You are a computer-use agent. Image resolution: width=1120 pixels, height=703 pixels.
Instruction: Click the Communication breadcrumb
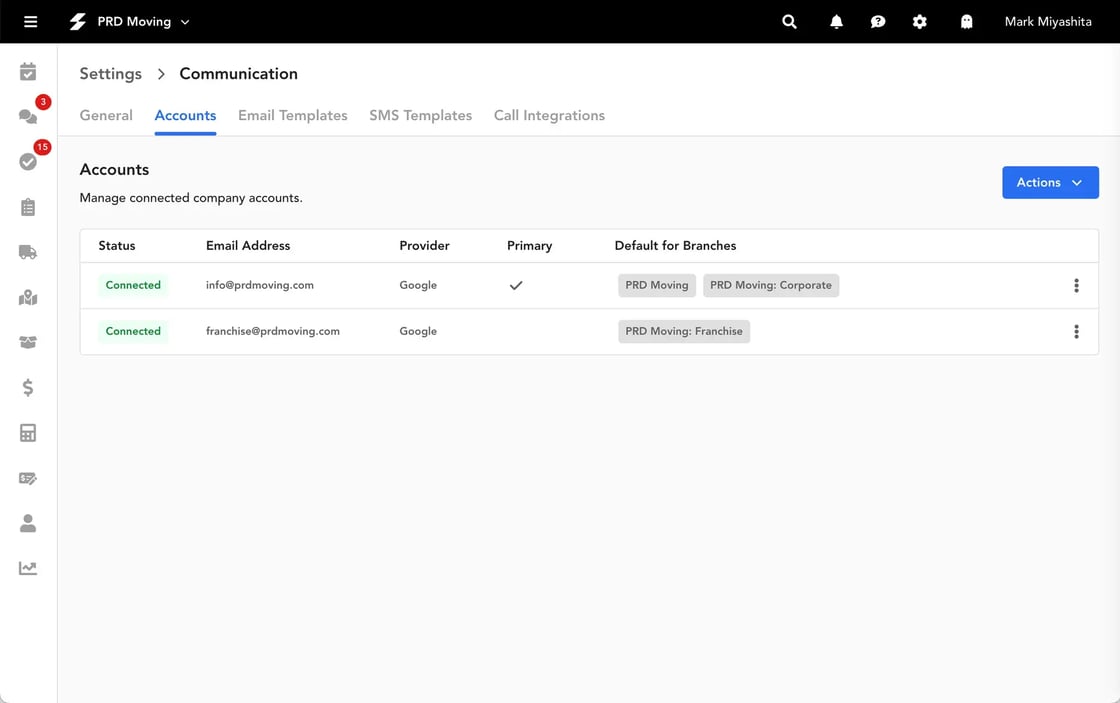[239, 74]
